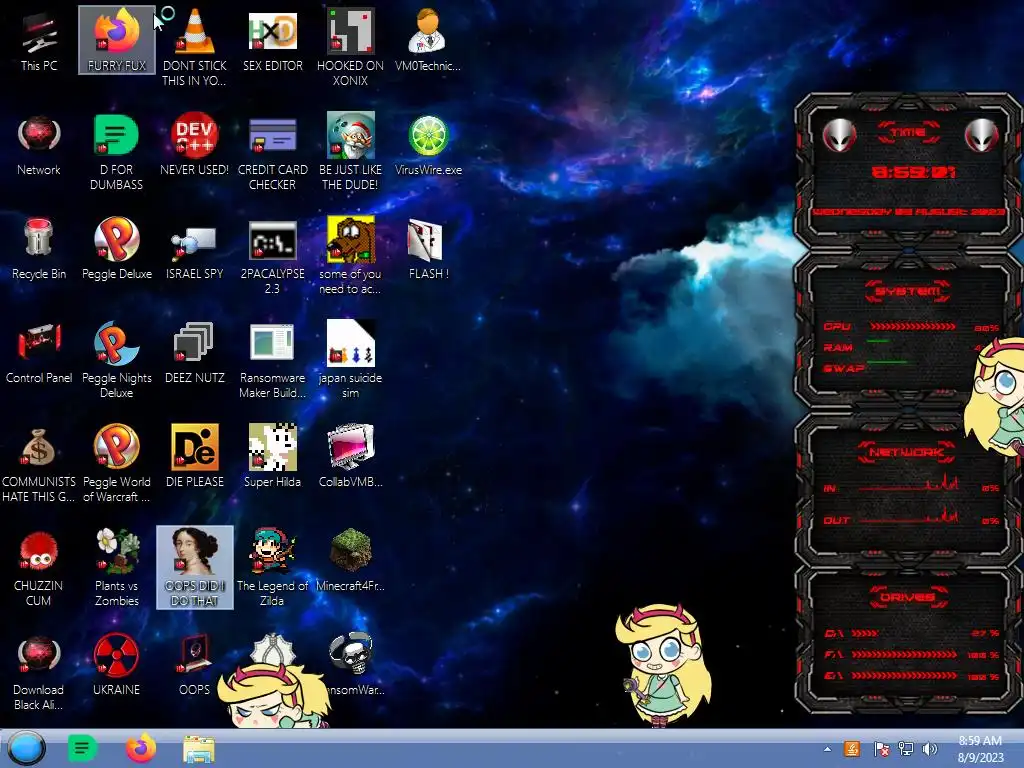Click the NETWORK widget IN graph

[x=909, y=485]
